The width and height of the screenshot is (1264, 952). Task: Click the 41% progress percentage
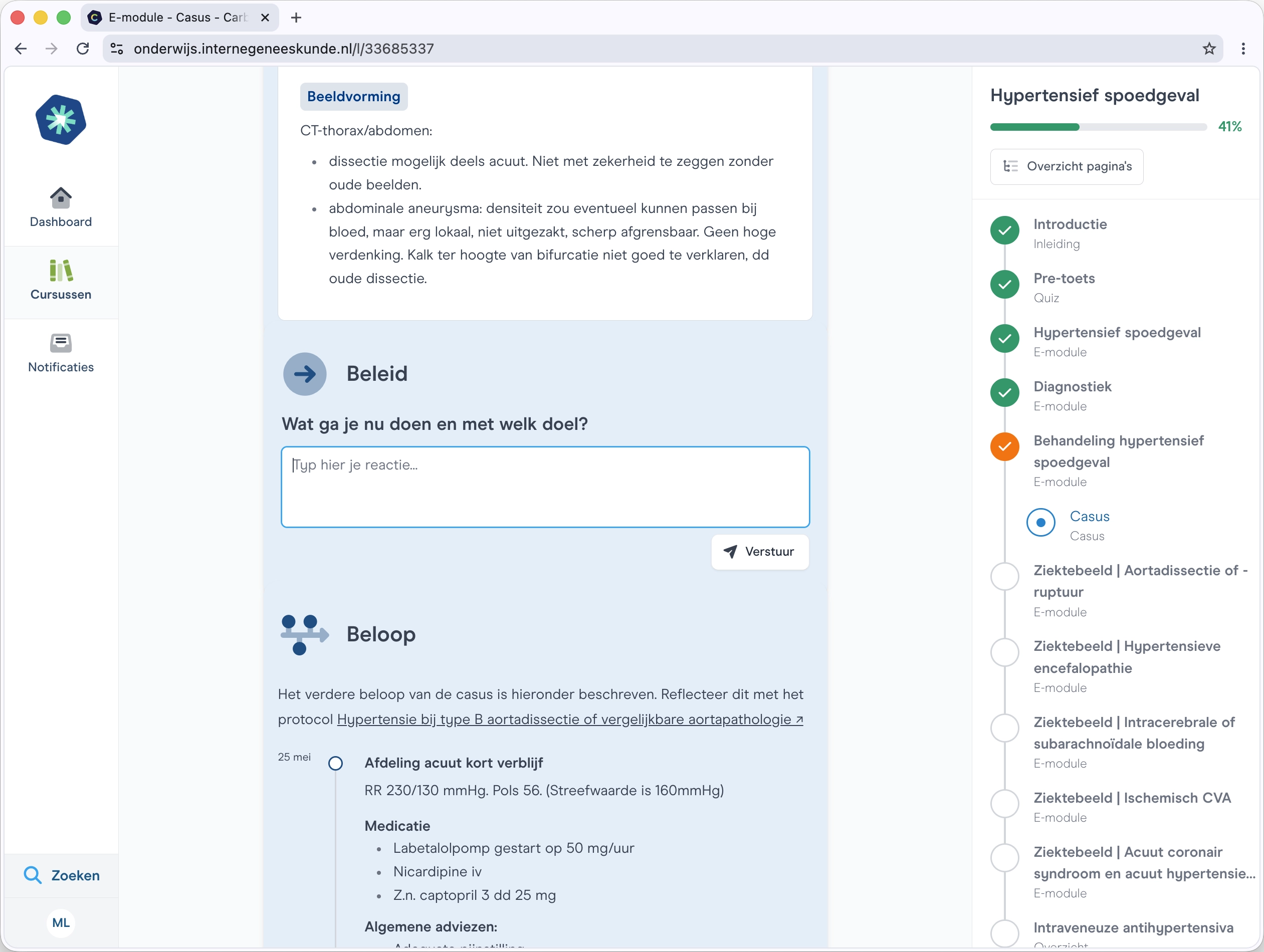click(x=1230, y=126)
